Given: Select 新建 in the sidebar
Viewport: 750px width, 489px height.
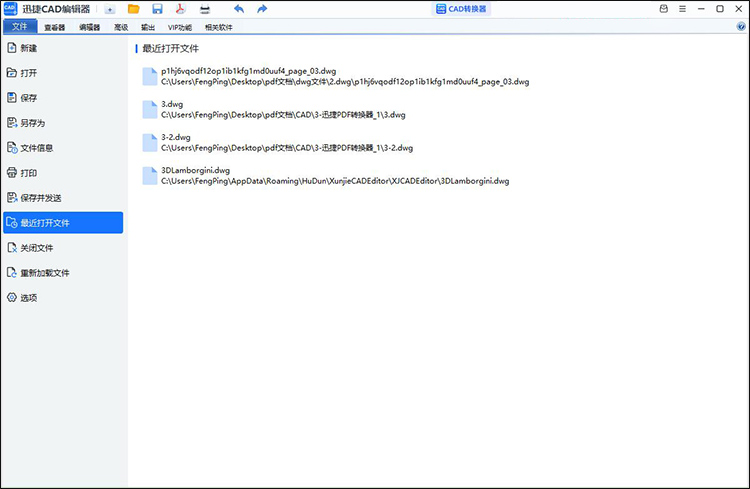Looking at the screenshot, I should point(29,48).
